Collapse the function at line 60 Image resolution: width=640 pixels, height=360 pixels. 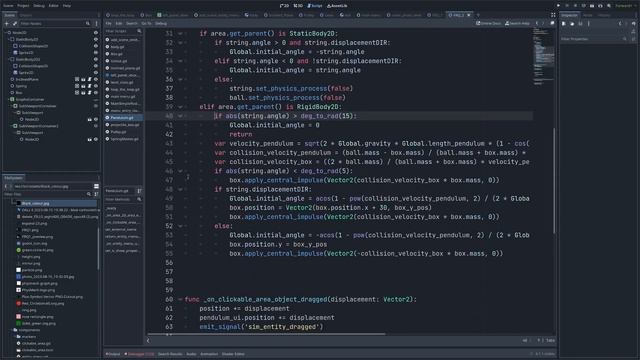click(180, 300)
